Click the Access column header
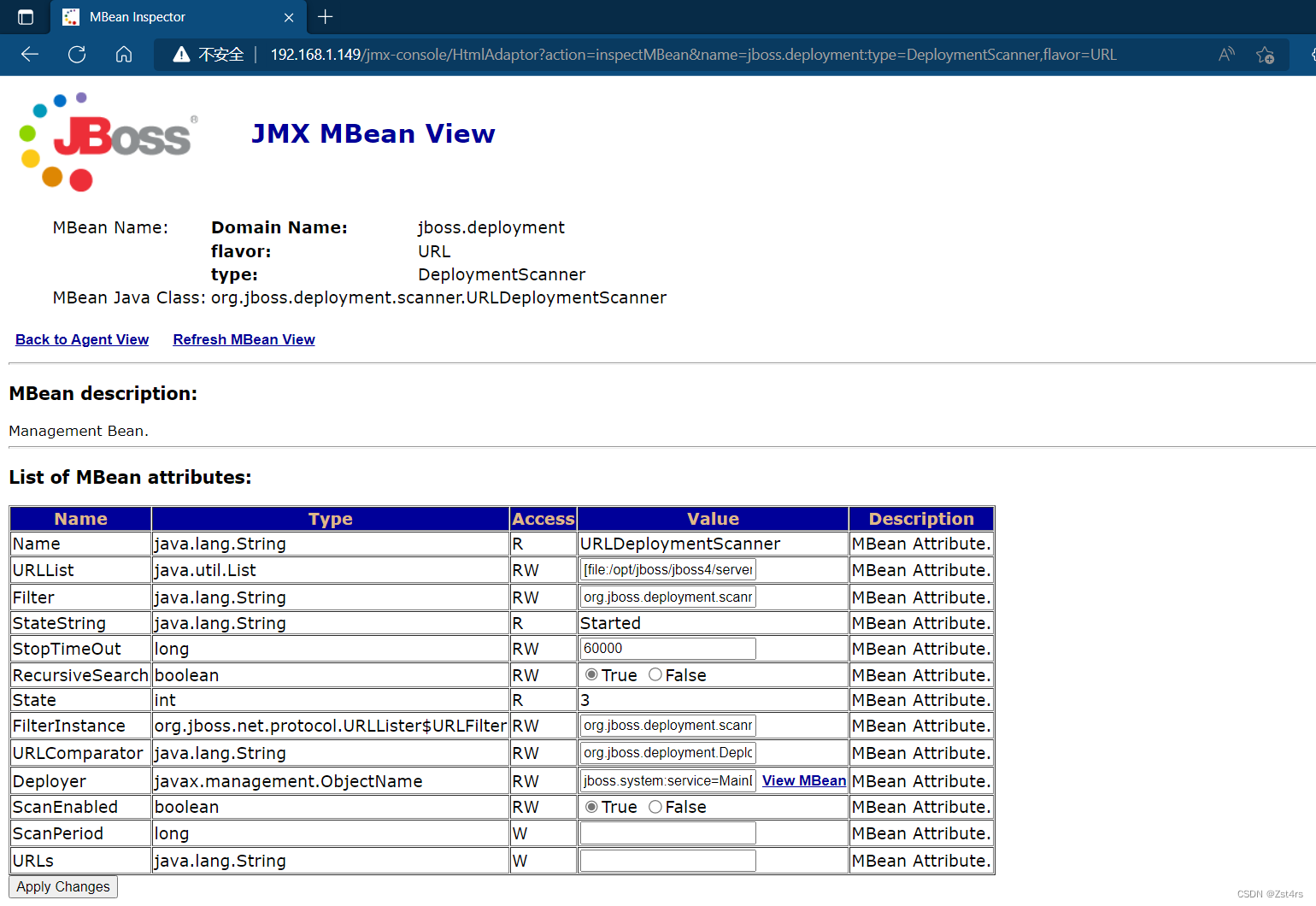 point(543,519)
